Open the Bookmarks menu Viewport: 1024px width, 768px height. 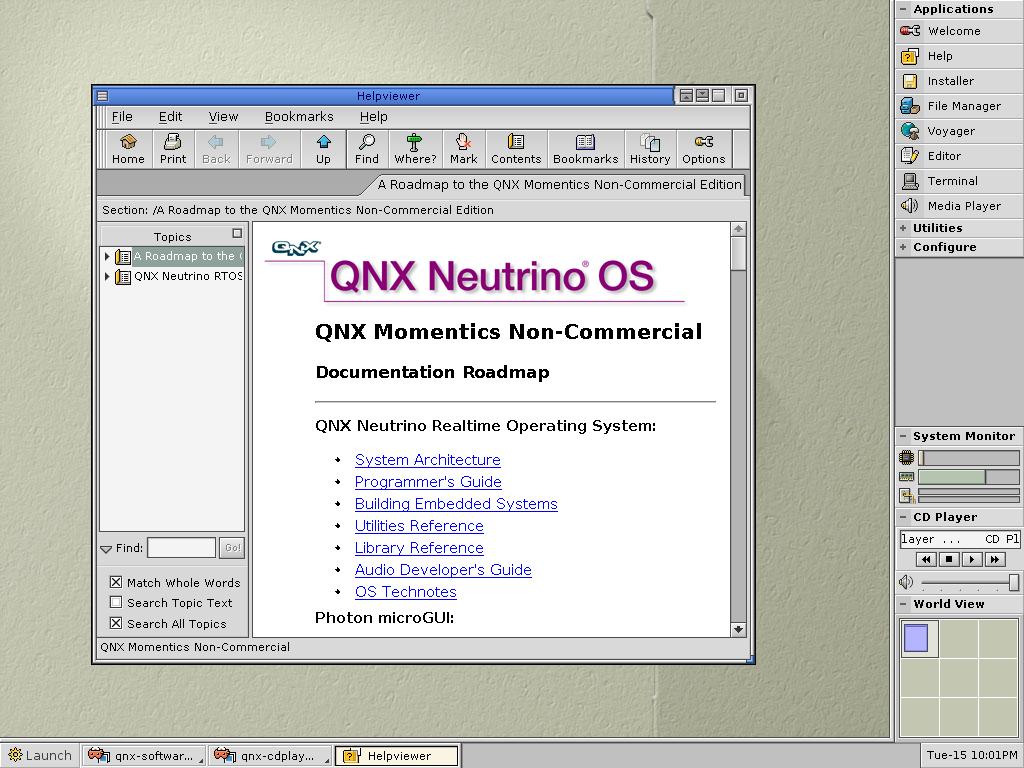click(x=299, y=117)
